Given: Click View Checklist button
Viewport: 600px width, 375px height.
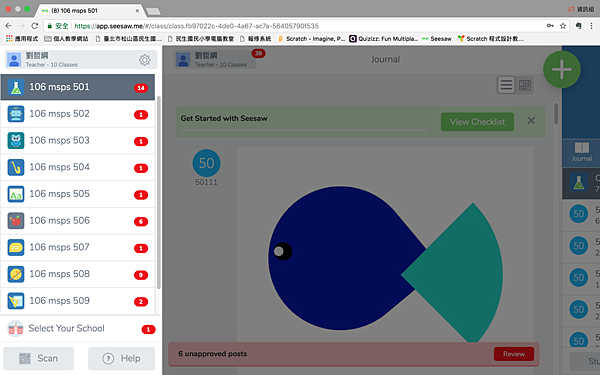Looking at the screenshot, I should [x=477, y=122].
